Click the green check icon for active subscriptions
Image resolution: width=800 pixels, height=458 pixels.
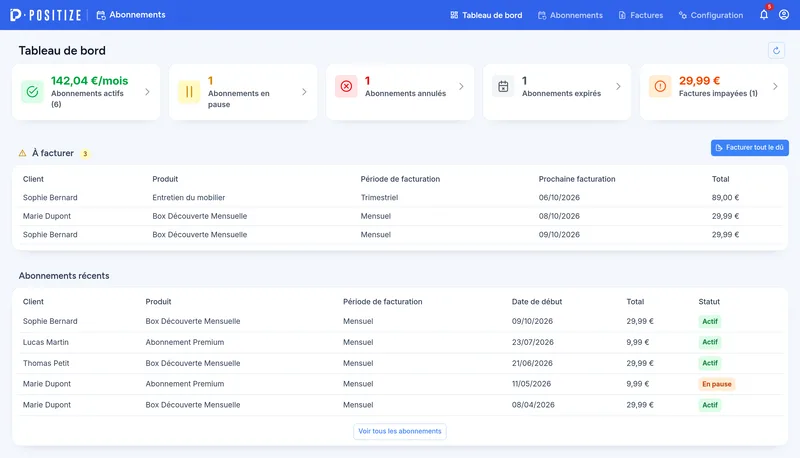click(32, 92)
